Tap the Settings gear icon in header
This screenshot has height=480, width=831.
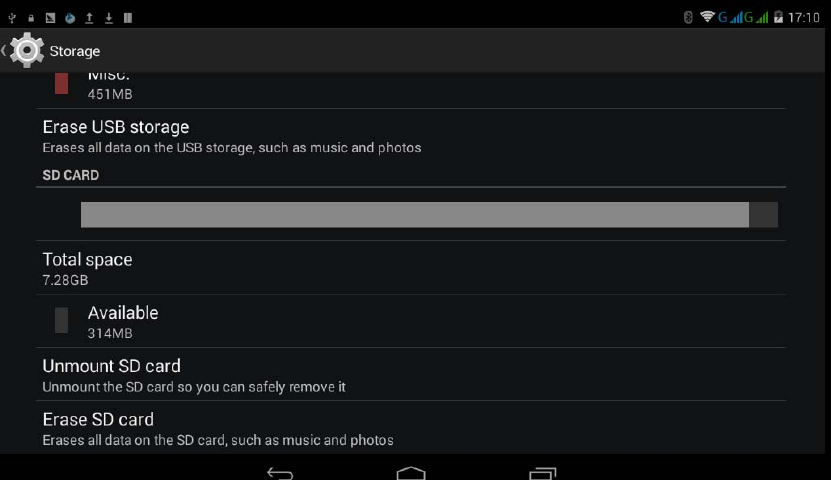[26, 50]
